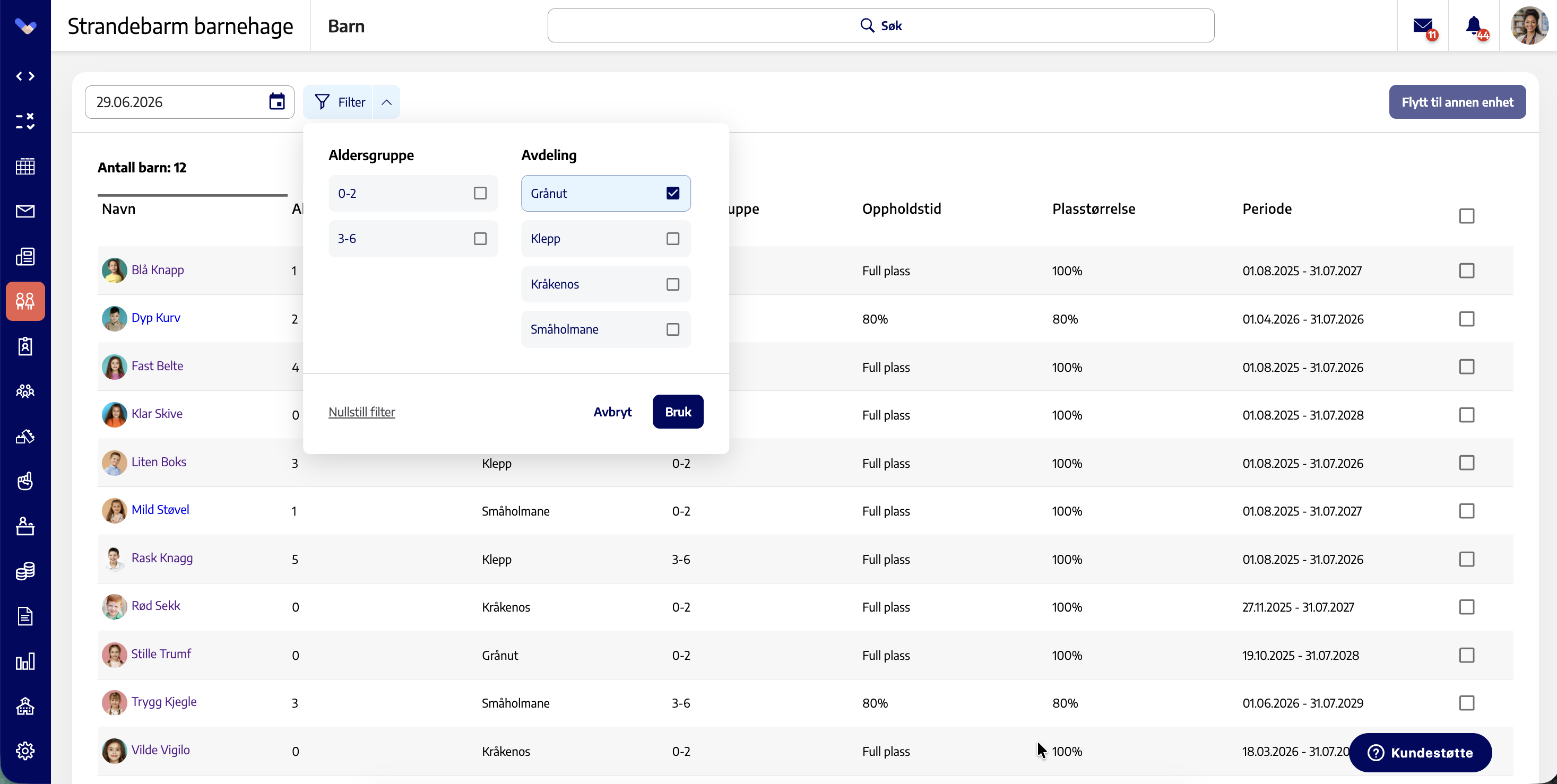The height and width of the screenshot is (784, 1557).
Task: Select the Barn header tab
Action: 347,26
